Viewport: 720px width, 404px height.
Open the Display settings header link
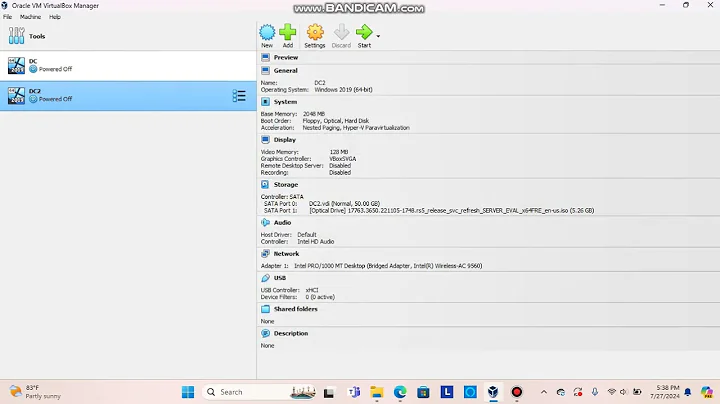[x=285, y=140]
